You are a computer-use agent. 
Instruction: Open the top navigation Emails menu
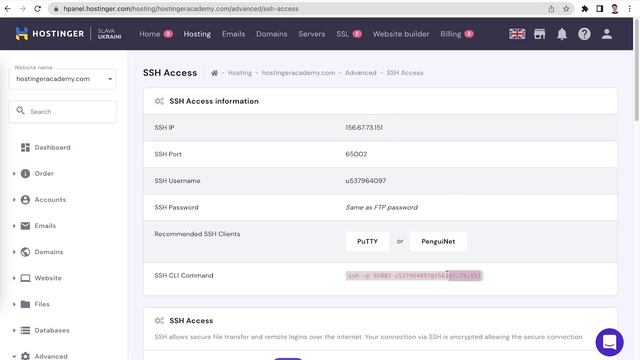[233, 34]
